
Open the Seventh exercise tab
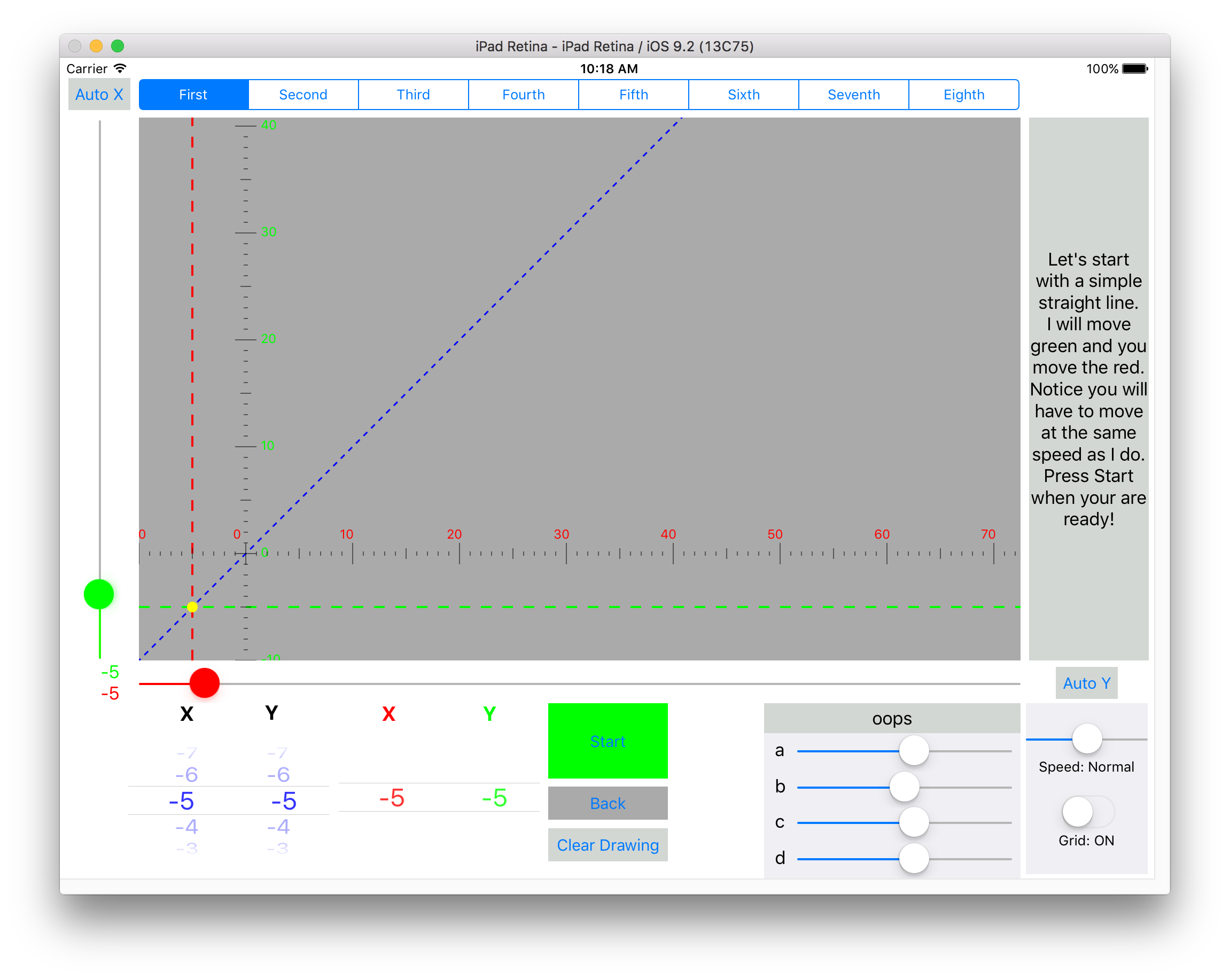(x=853, y=94)
